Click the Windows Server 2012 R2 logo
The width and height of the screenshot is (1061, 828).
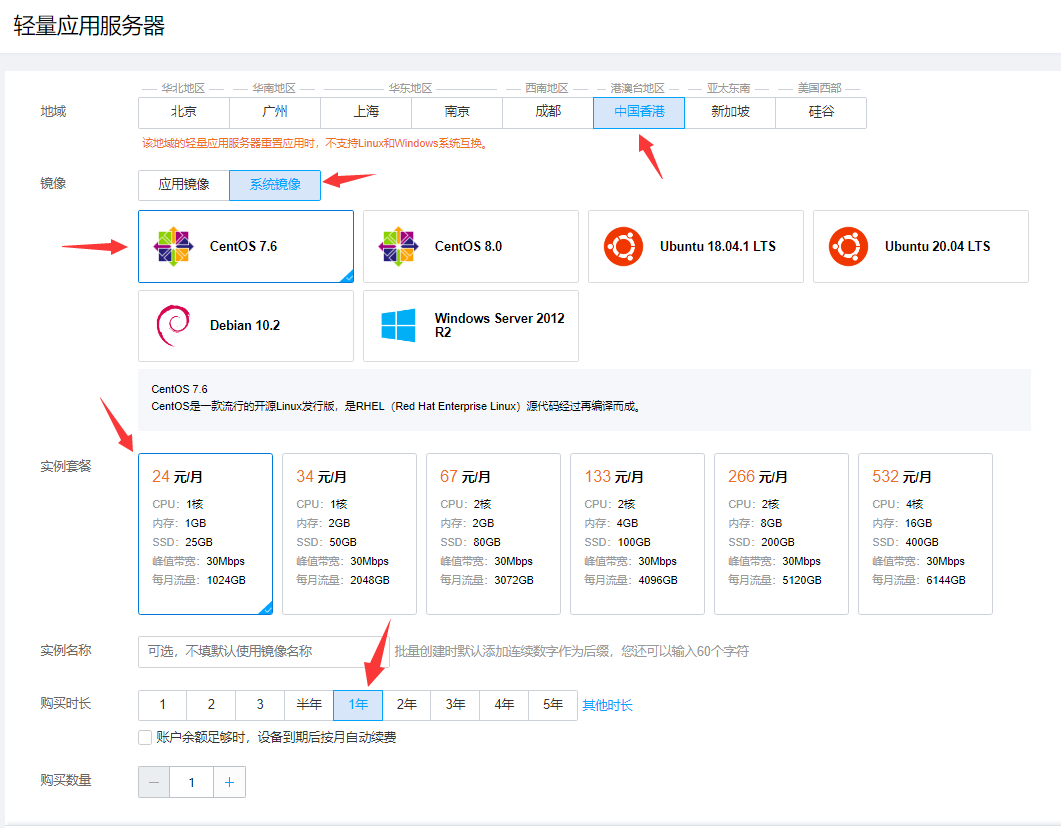(x=399, y=325)
